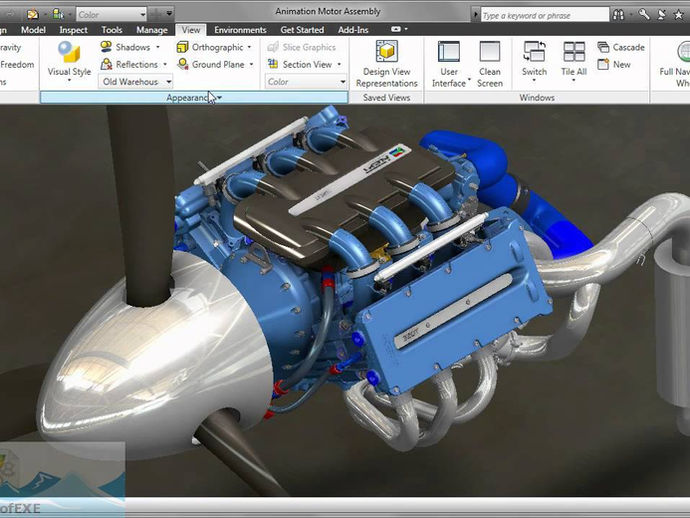Viewport: 690px width, 518px height.
Task: Click the Shadows label
Action: (x=133, y=47)
